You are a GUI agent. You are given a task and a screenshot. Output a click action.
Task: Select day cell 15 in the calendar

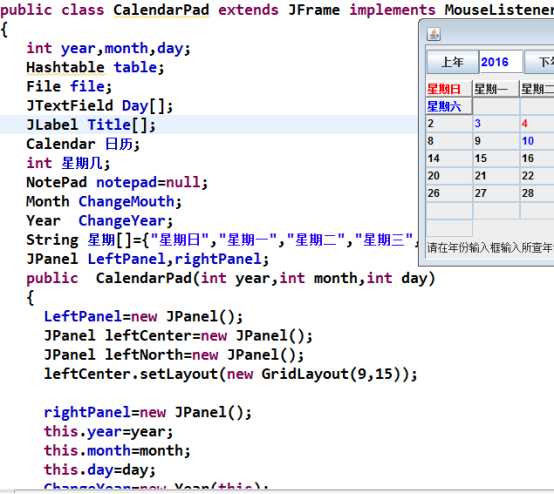(x=496, y=158)
